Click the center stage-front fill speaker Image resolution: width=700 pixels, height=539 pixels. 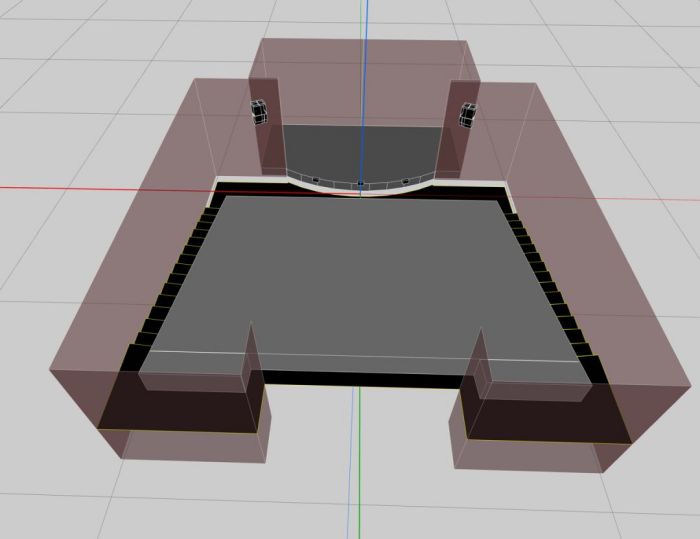[x=360, y=184]
